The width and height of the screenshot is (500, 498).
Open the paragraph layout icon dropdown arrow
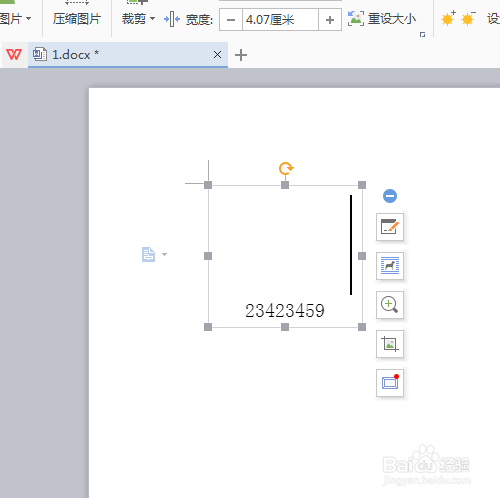pos(164,254)
